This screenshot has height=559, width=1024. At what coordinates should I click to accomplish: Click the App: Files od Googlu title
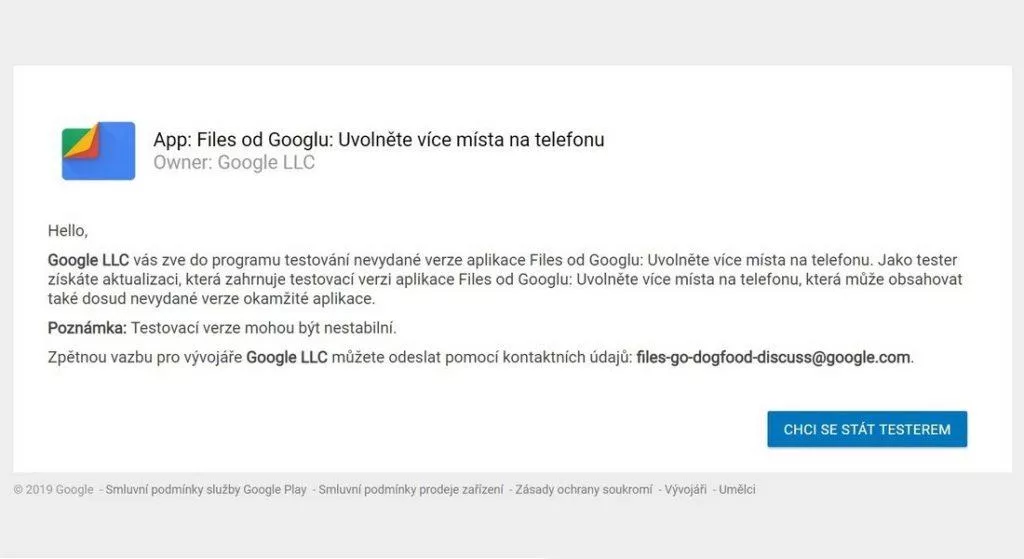[379, 139]
